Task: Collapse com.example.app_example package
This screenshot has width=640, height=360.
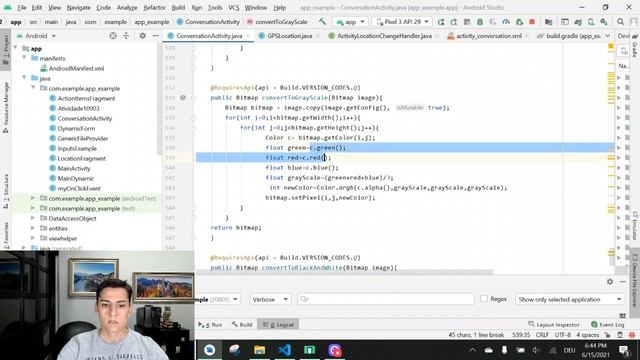Action: point(33,88)
